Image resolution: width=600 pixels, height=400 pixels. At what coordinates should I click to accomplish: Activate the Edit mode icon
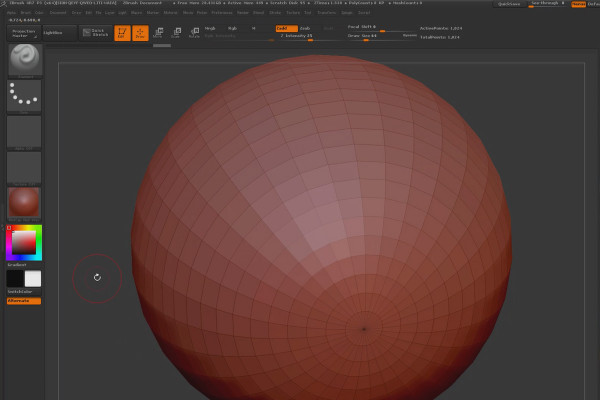click(x=122, y=33)
